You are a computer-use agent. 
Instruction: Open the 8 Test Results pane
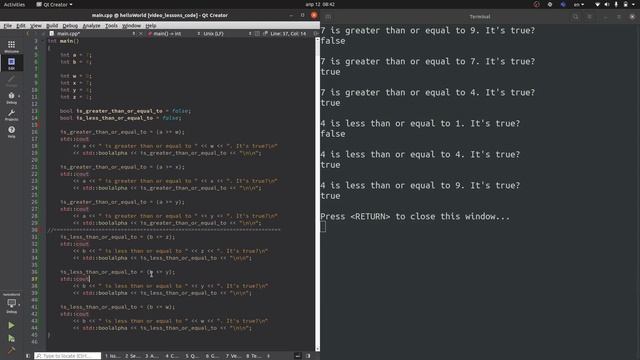pos(253,356)
